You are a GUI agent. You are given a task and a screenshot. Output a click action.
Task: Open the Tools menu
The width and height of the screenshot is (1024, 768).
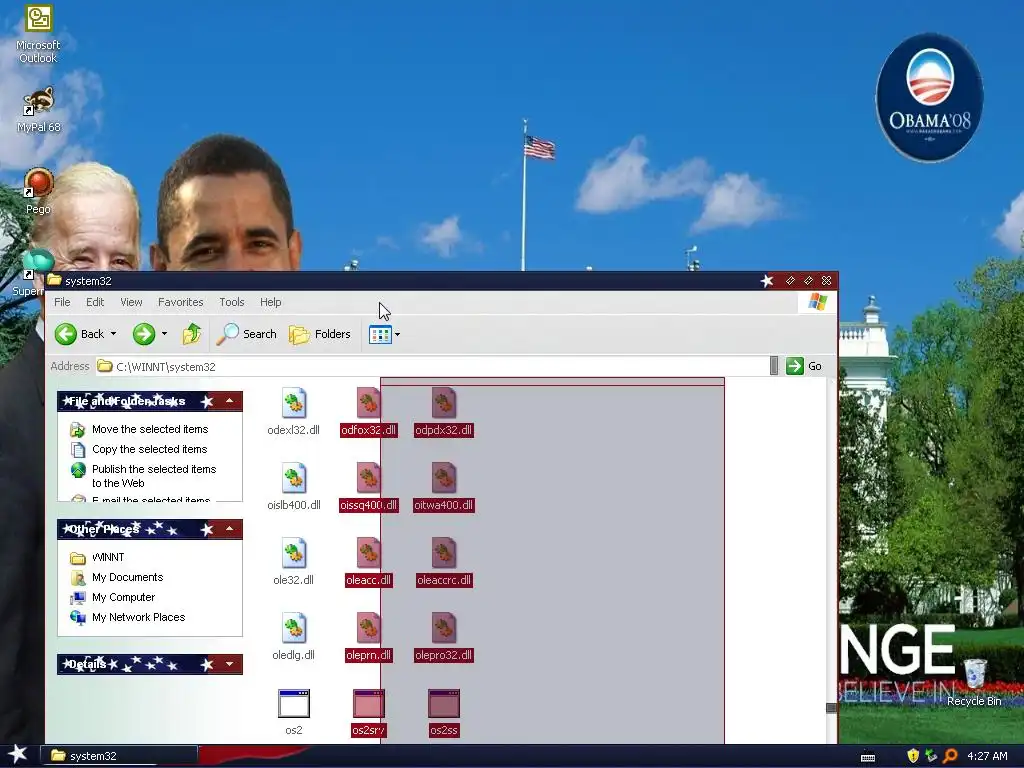point(231,302)
